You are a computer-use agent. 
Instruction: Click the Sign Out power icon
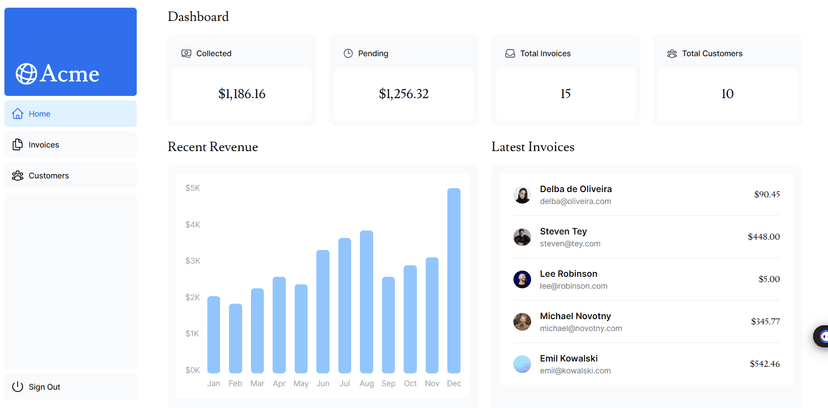click(17, 387)
